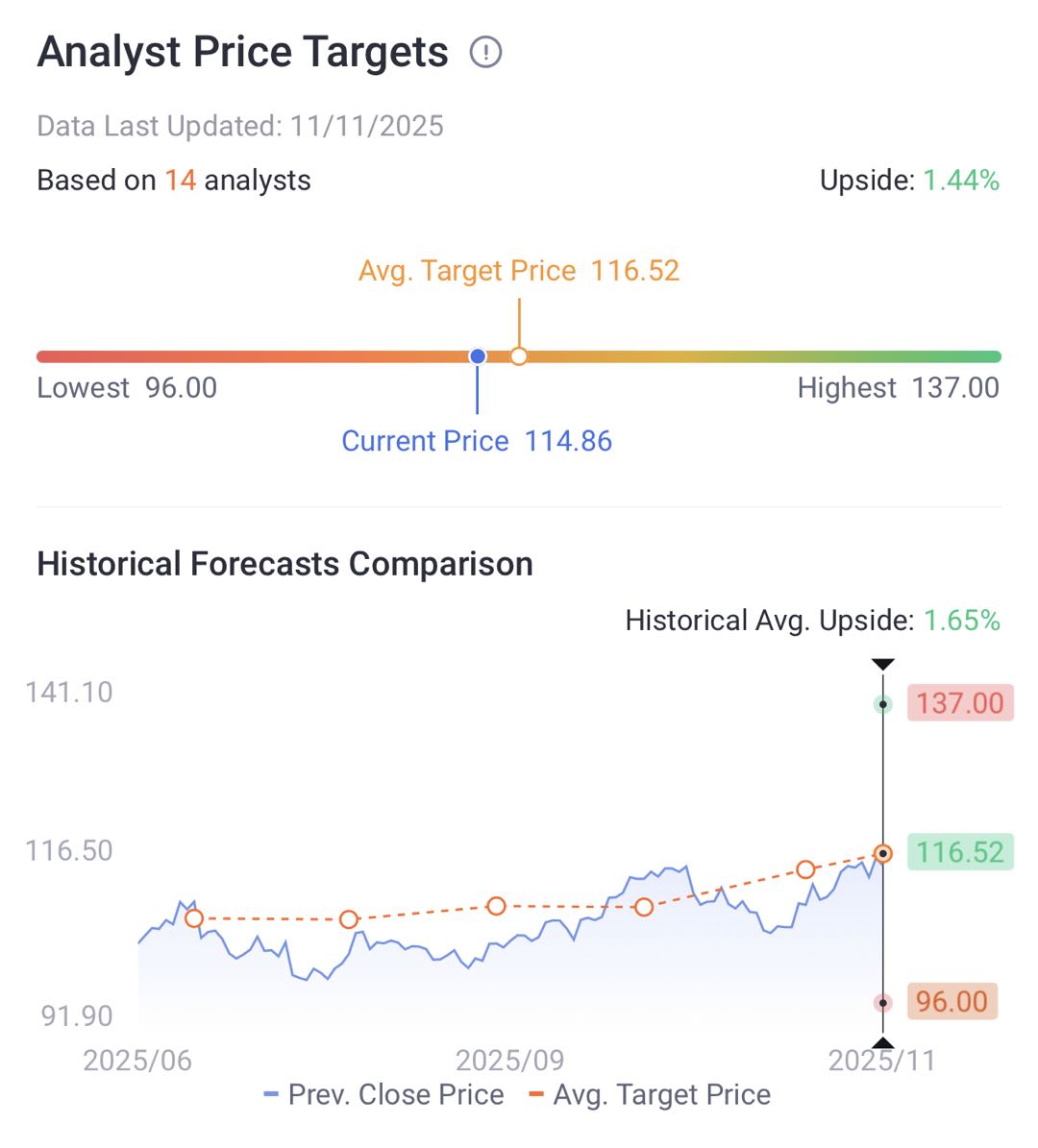Toggle the Prev. Close Price legend item

pyautogui.click(x=383, y=1094)
